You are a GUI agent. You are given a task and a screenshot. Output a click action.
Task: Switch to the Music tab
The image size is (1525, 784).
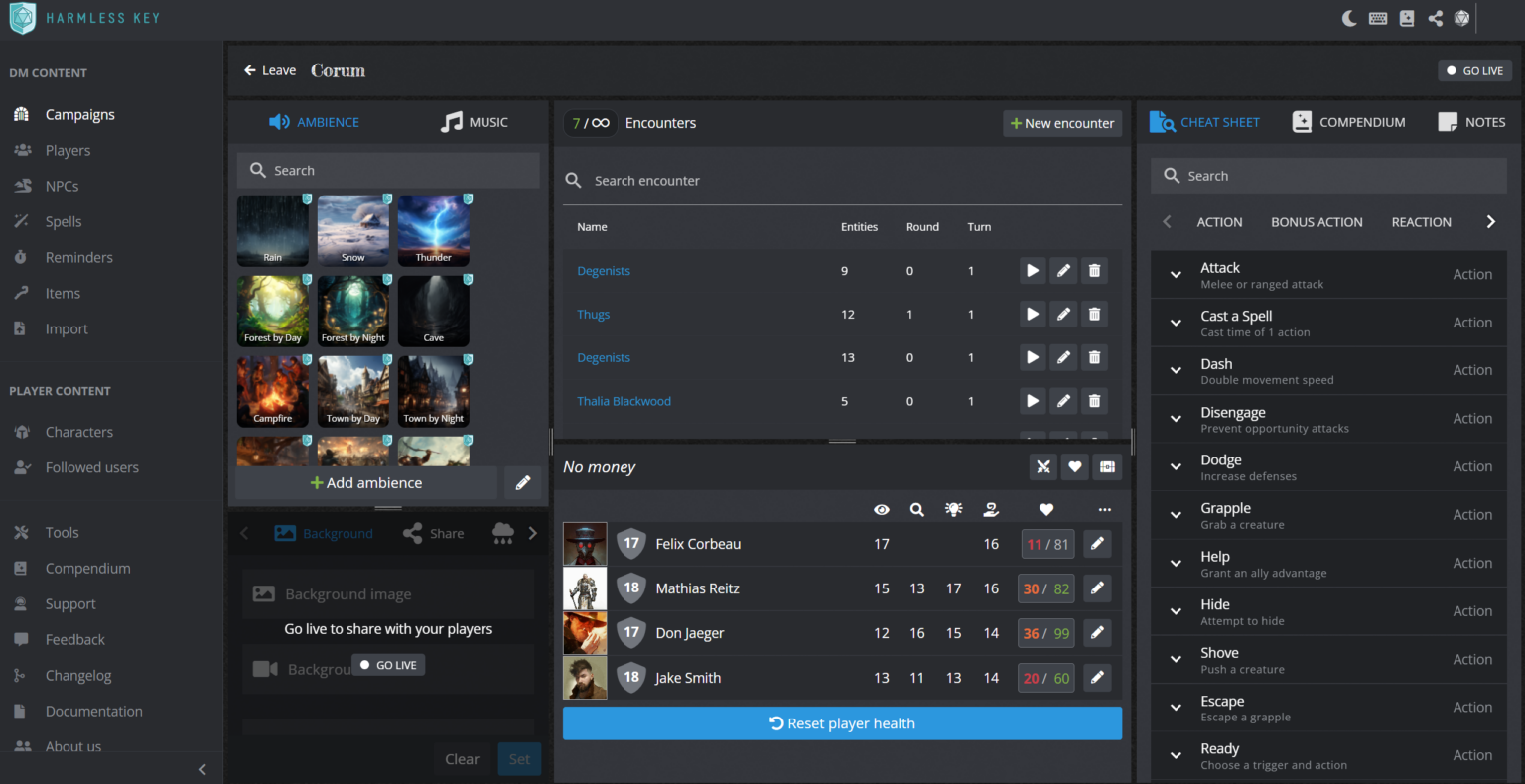475,122
